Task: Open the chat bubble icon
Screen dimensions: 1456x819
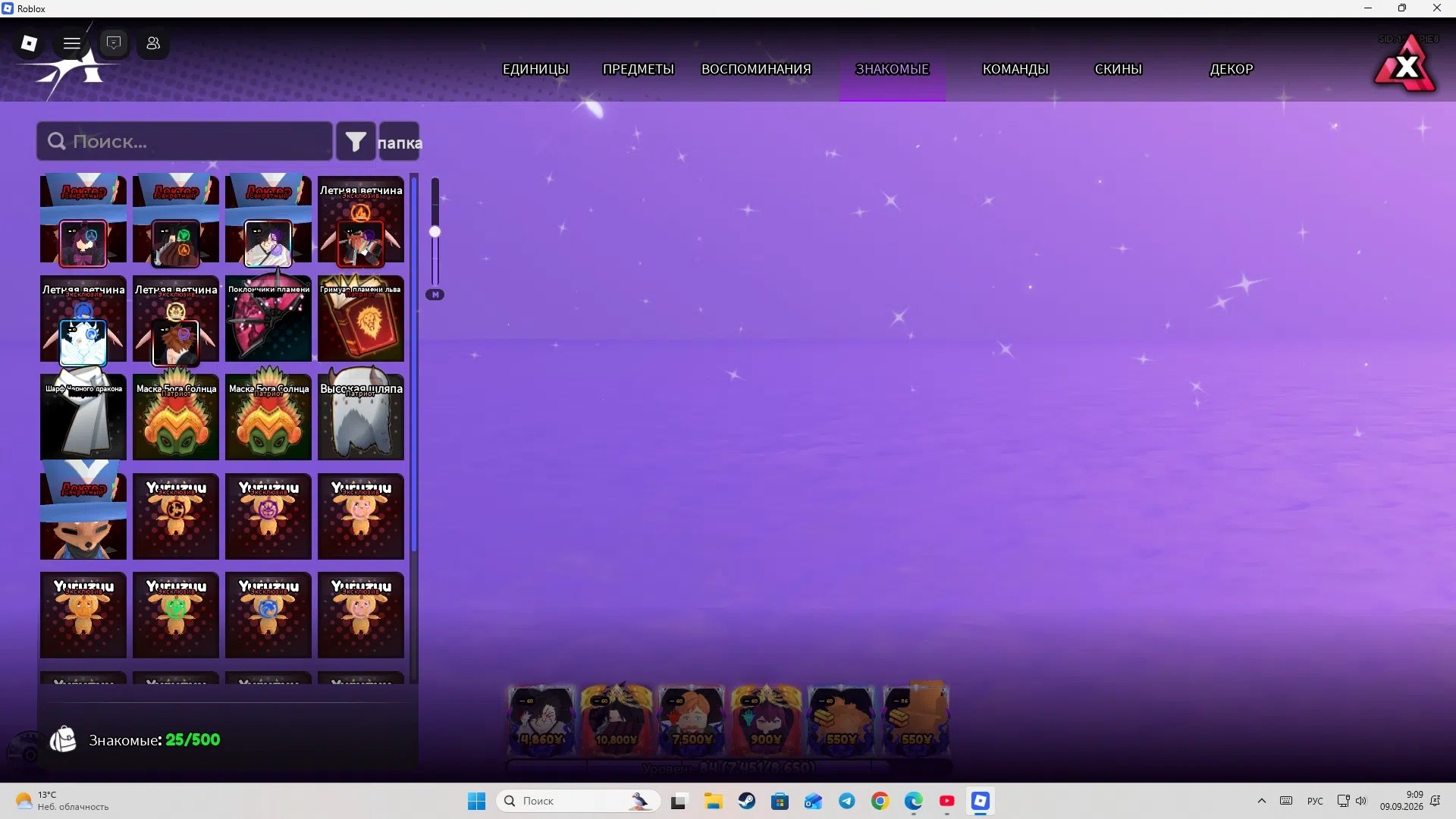Action: click(114, 43)
